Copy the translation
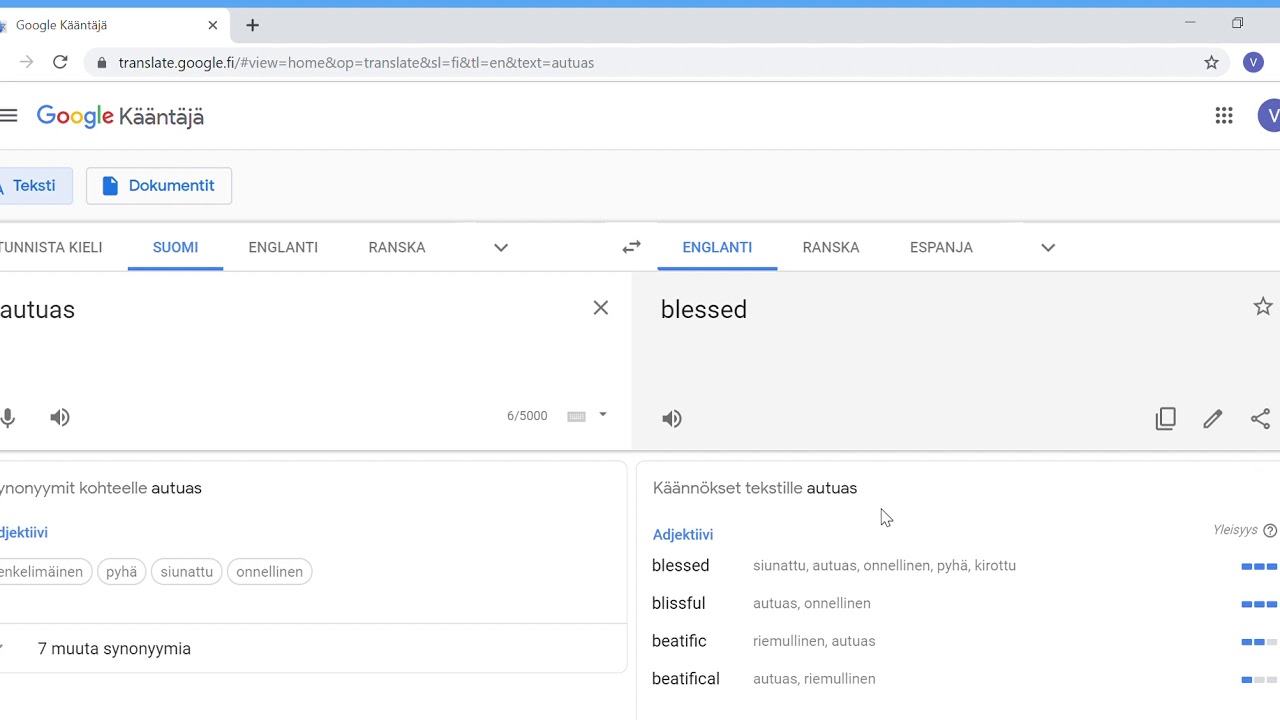This screenshot has height=720, width=1280. (1166, 418)
